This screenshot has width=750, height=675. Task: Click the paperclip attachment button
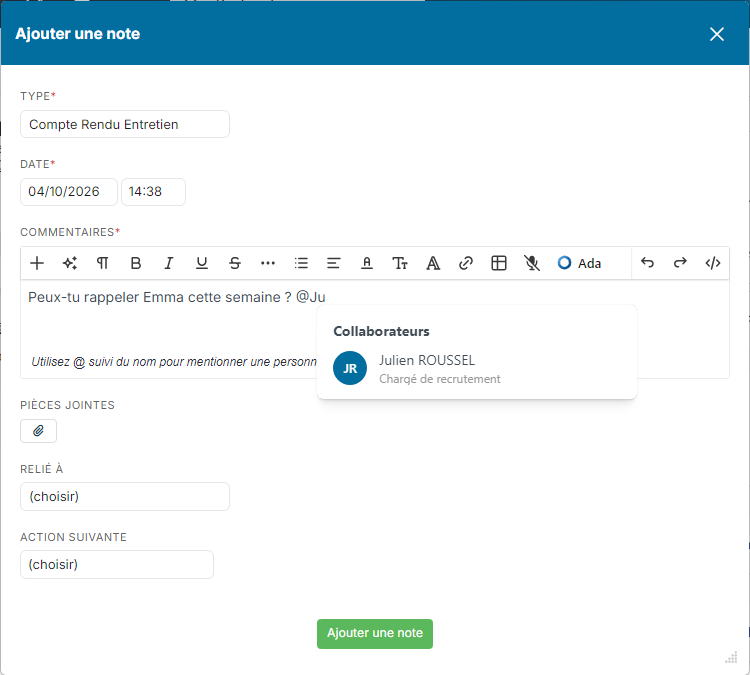point(38,431)
